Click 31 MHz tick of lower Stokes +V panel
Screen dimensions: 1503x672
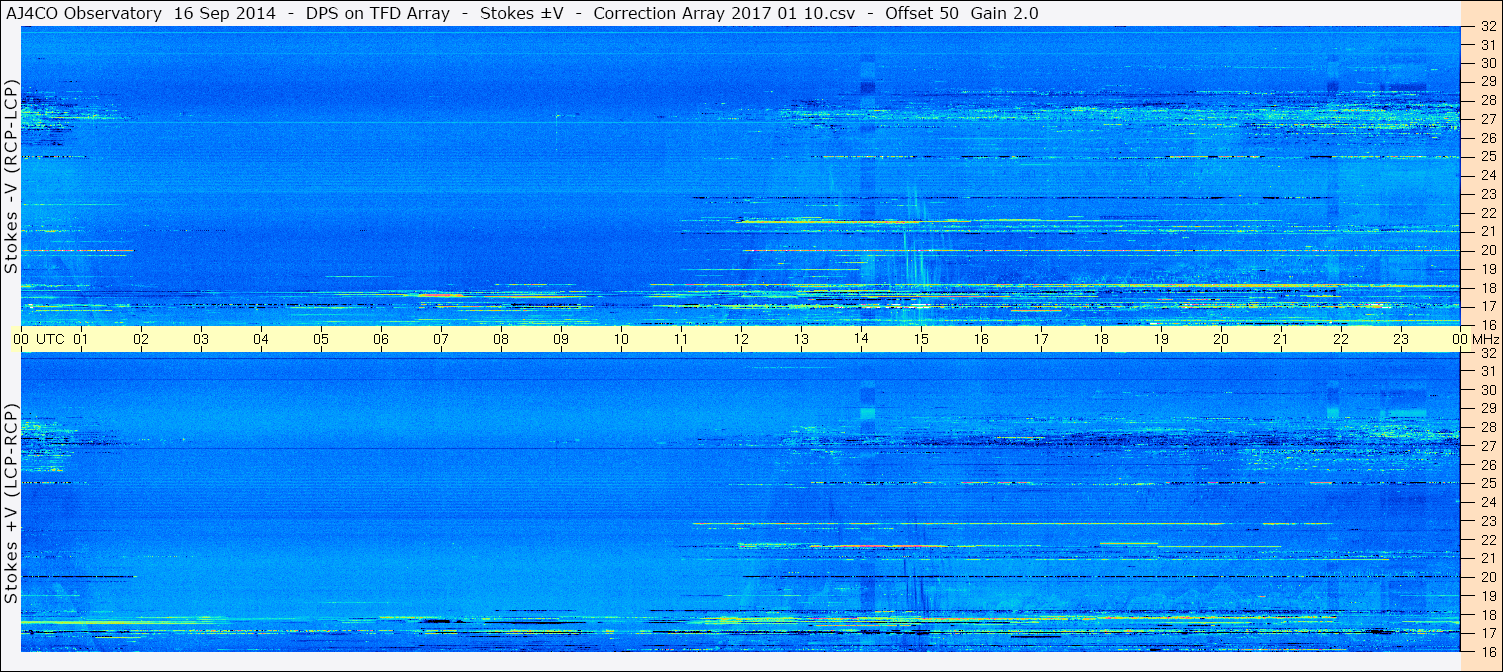point(1487,371)
